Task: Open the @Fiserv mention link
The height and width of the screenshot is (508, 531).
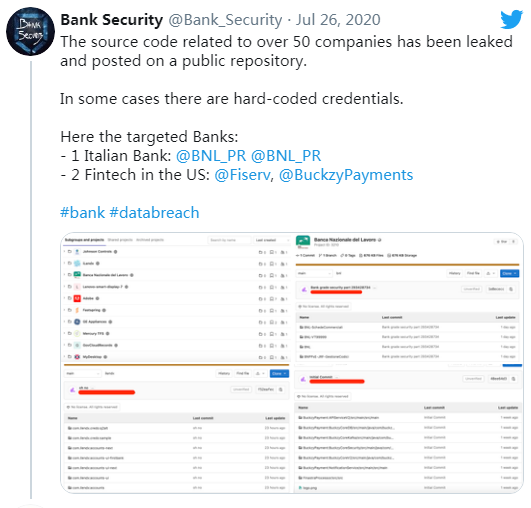Action: click(242, 175)
